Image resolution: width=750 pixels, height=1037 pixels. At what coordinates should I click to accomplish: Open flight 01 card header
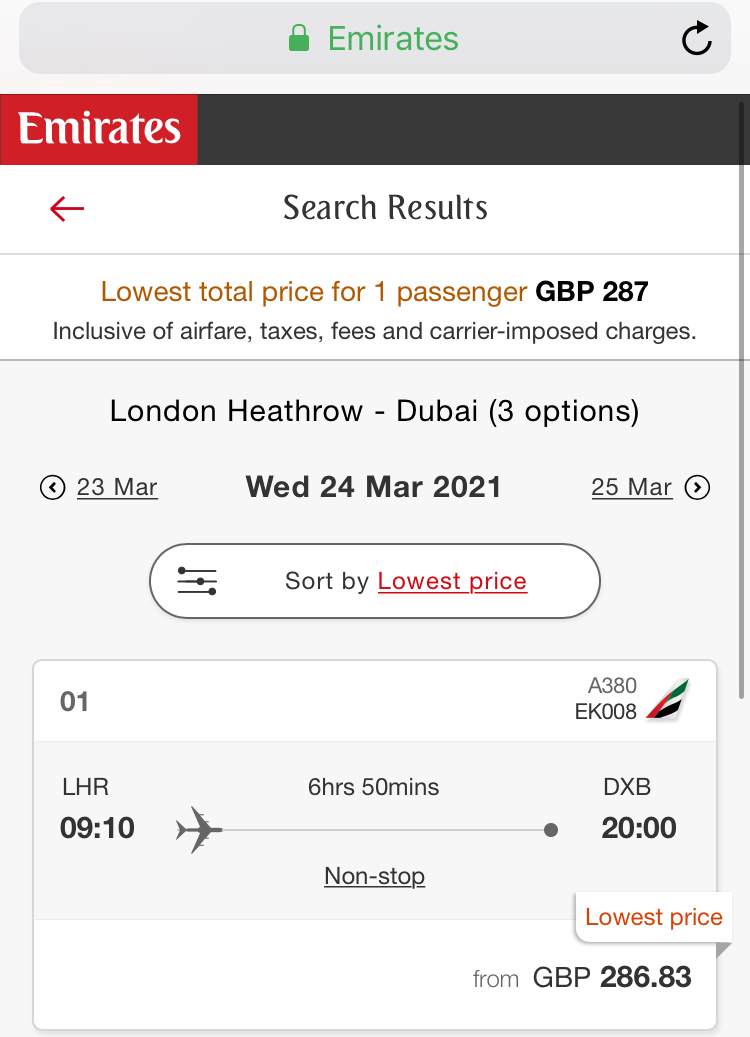point(375,701)
